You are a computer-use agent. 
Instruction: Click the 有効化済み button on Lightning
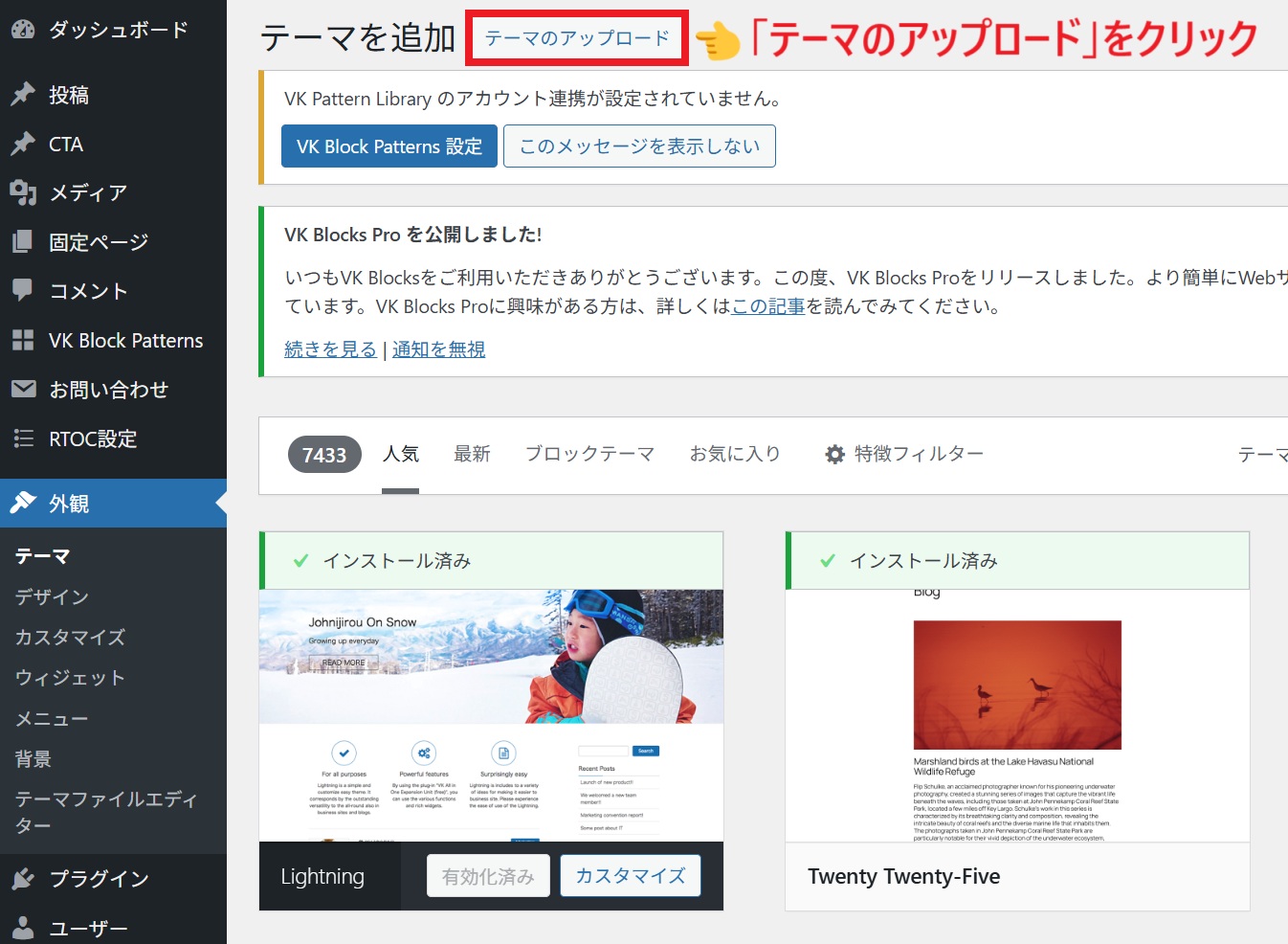pyautogui.click(x=488, y=876)
